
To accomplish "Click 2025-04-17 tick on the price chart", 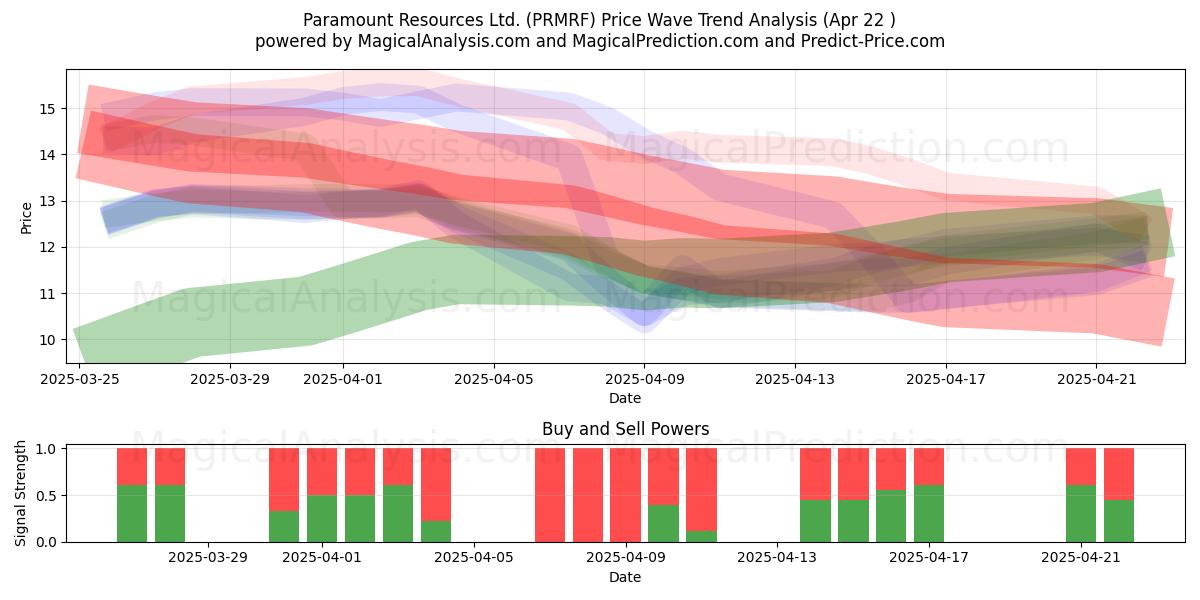I will [946, 379].
